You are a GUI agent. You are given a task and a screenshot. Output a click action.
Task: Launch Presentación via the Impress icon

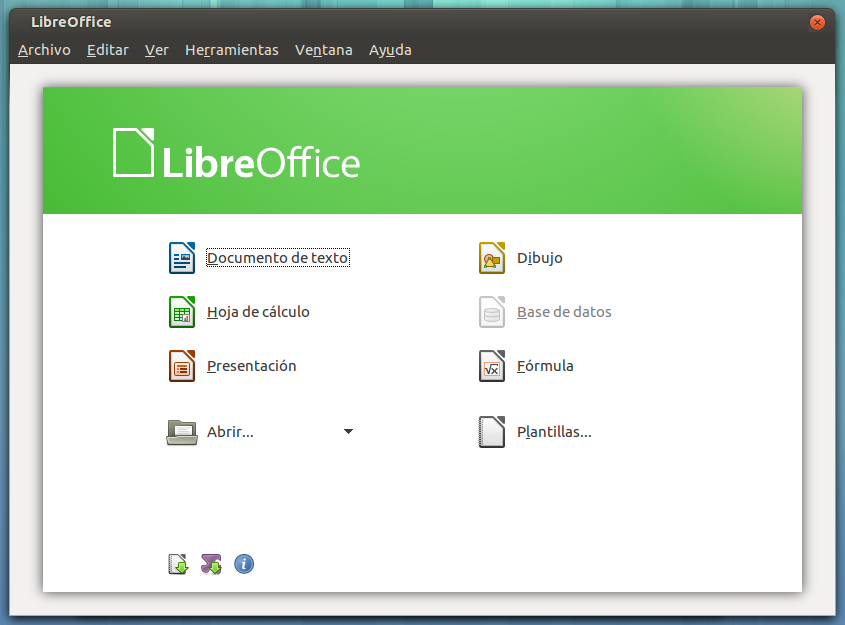(182, 365)
